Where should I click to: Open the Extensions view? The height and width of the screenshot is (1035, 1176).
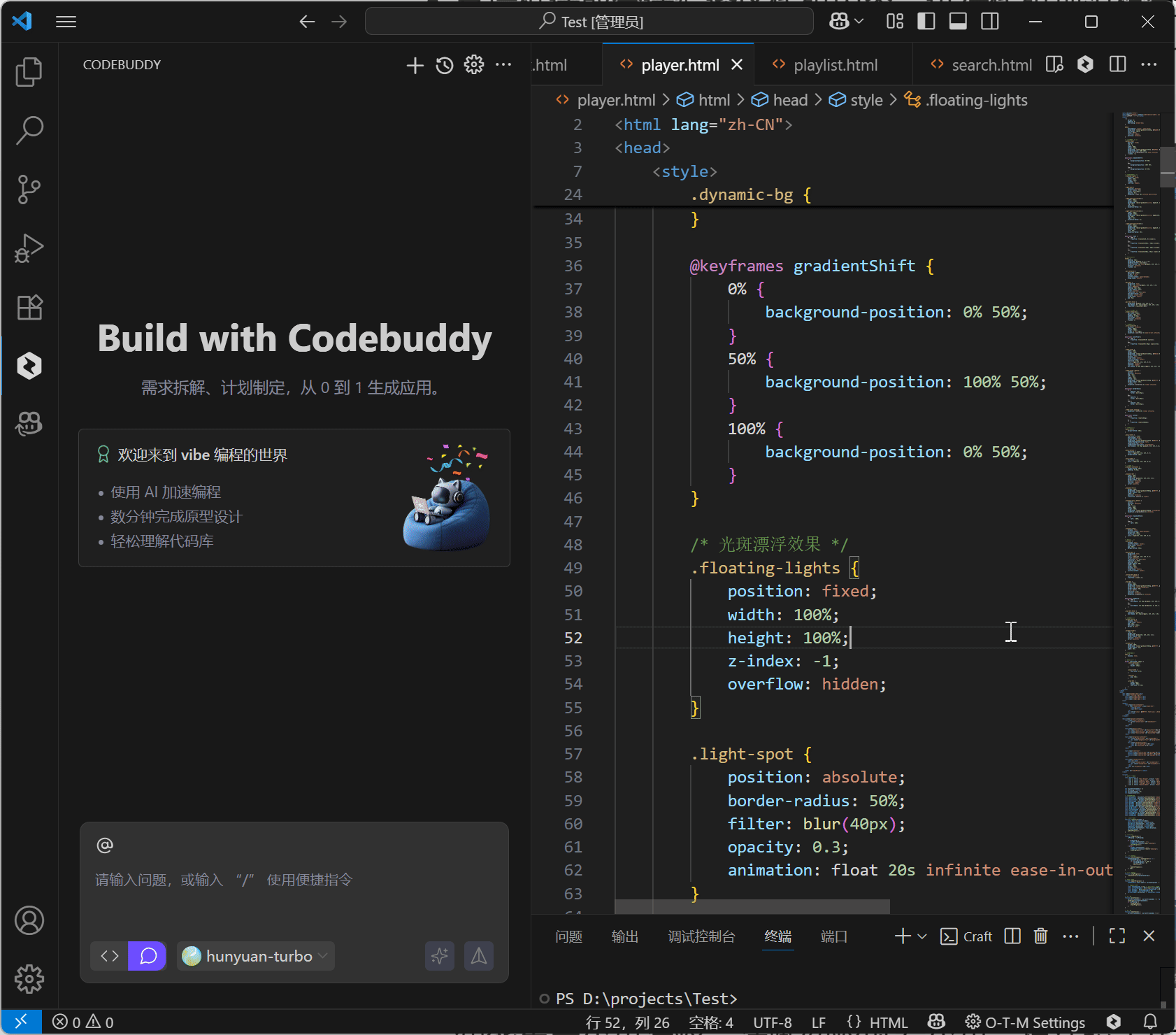click(29, 307)
